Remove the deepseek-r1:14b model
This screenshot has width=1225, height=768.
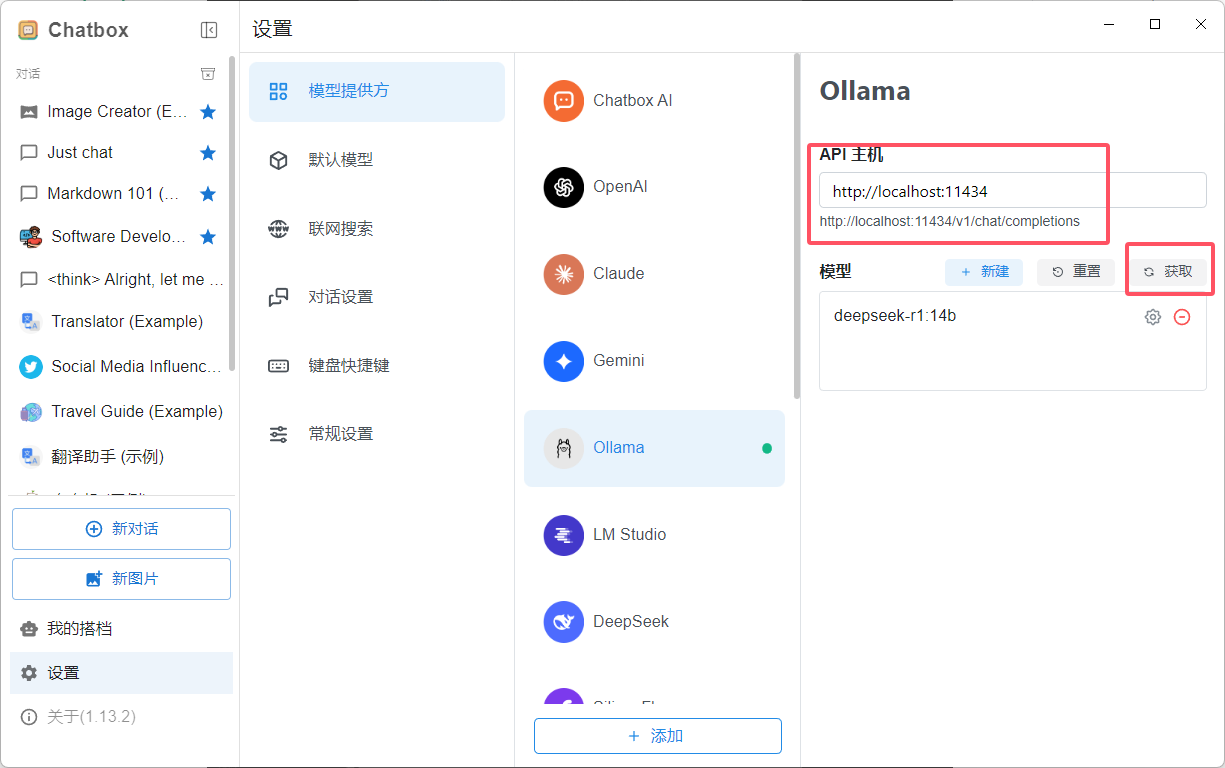1182,317
